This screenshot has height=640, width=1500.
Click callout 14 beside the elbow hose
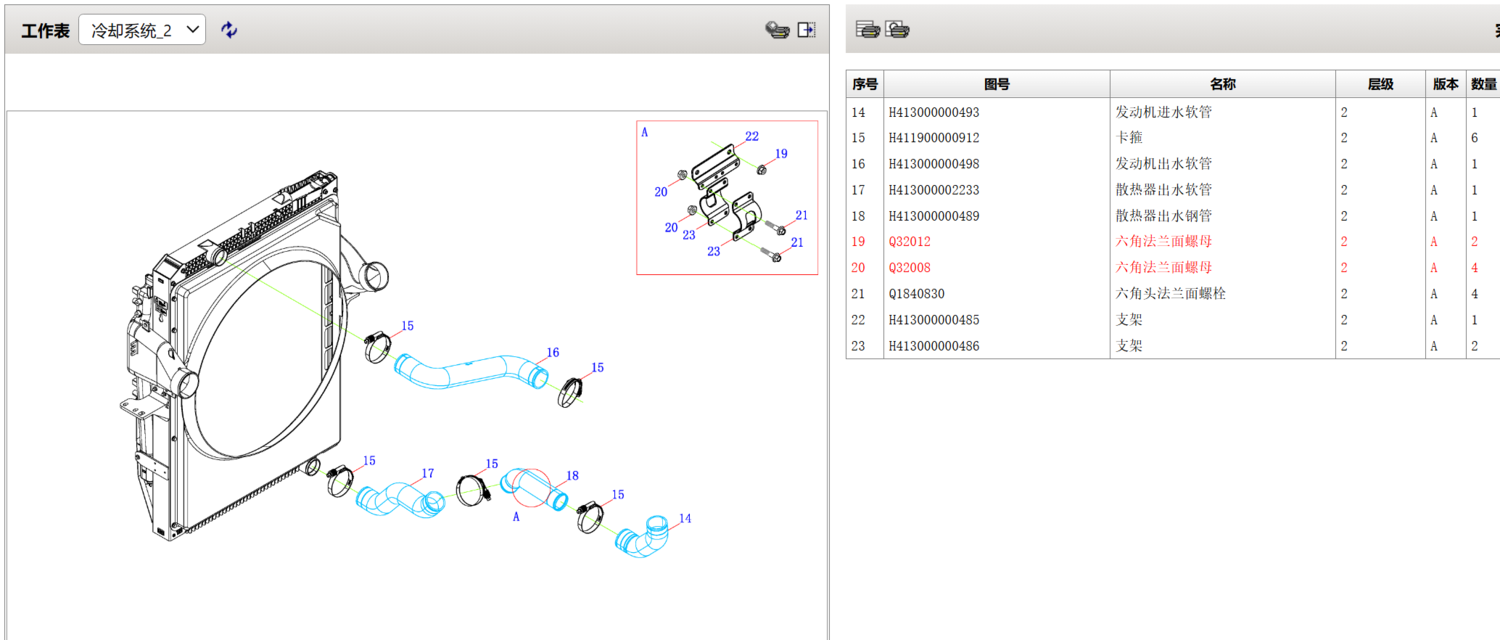click(x=685, y=519)
